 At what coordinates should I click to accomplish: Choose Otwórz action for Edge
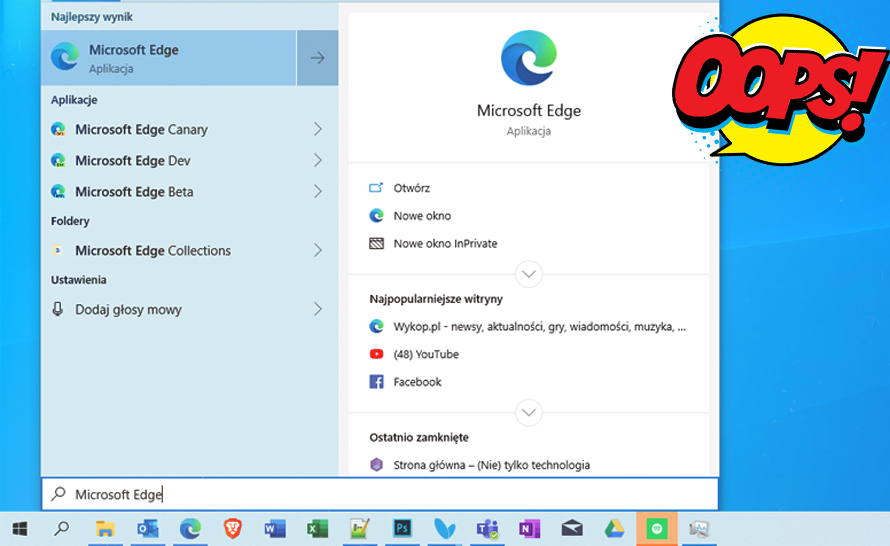412,188
